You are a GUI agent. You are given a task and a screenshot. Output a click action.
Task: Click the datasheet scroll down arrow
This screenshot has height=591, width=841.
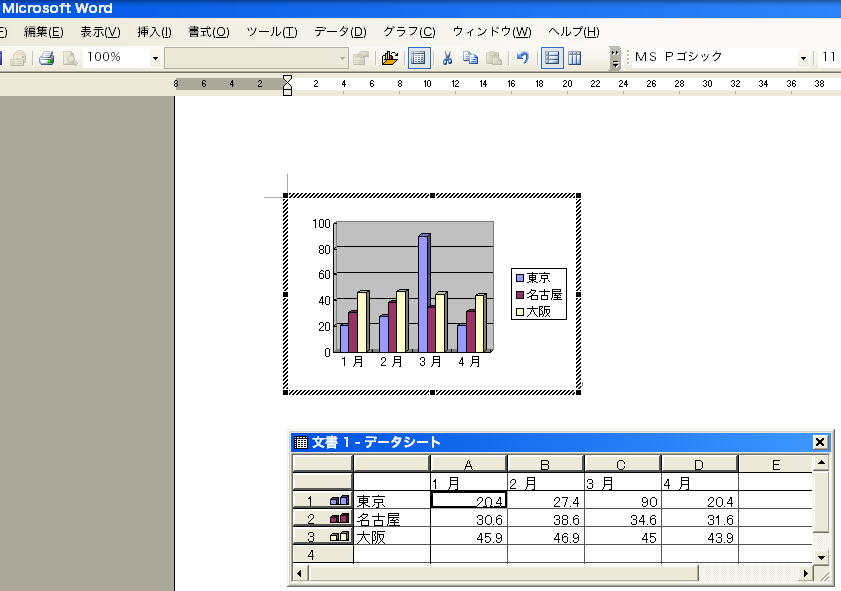click(x=821, y=558)
